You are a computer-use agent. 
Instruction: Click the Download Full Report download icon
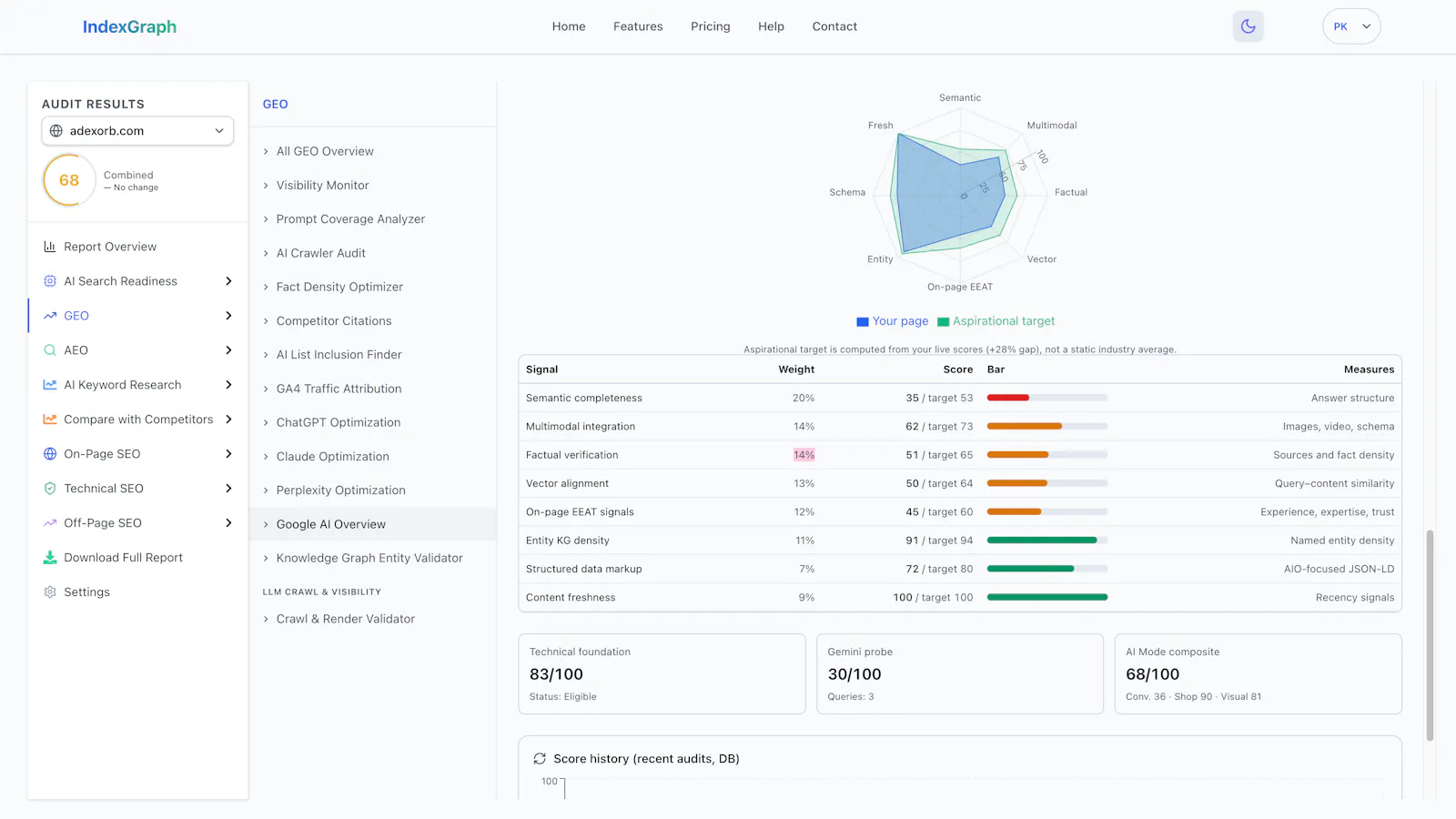pyautogui.click(x=50, y=558)
